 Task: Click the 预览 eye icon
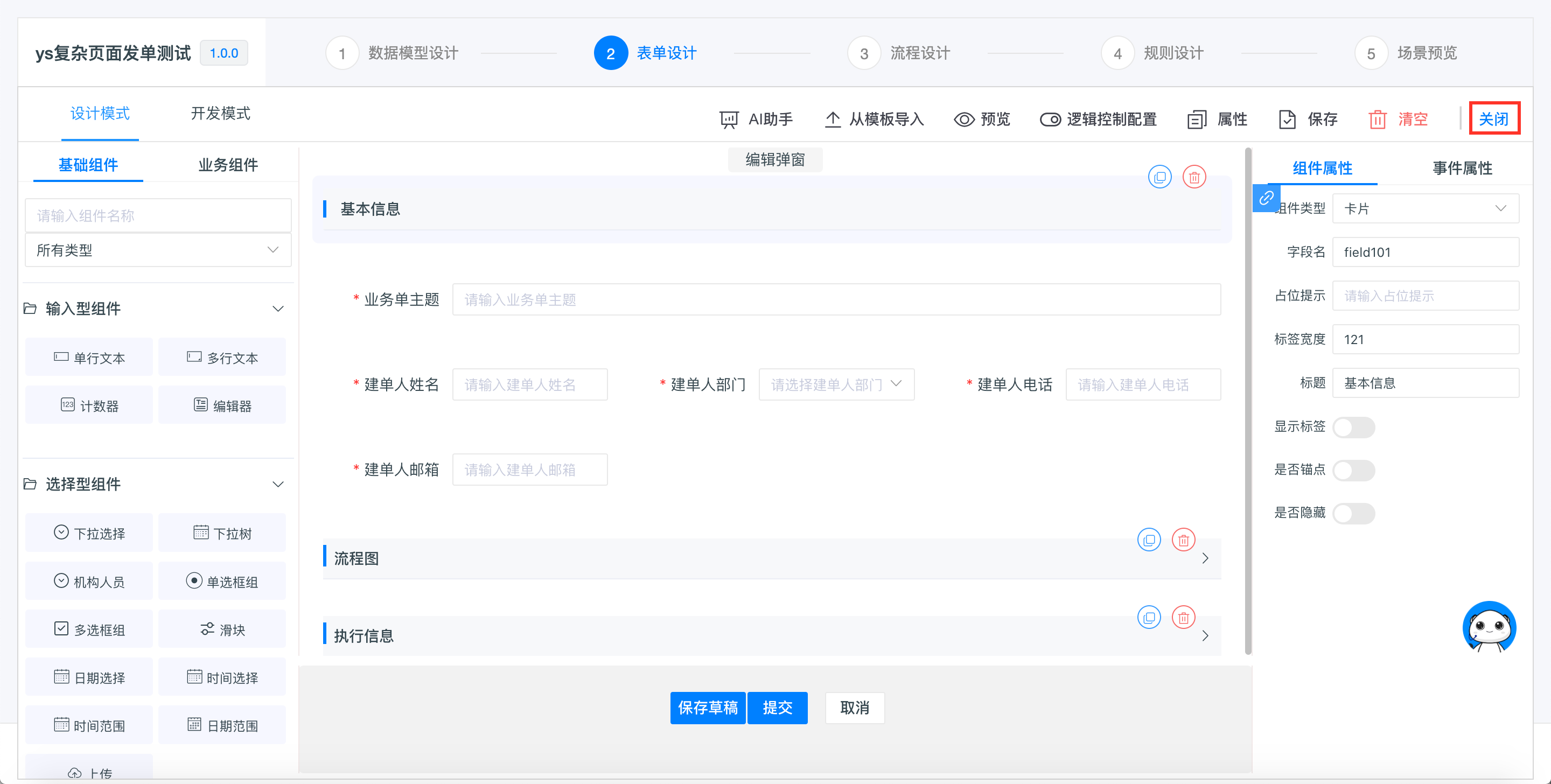pyautogui.click(x=963, y=119)
